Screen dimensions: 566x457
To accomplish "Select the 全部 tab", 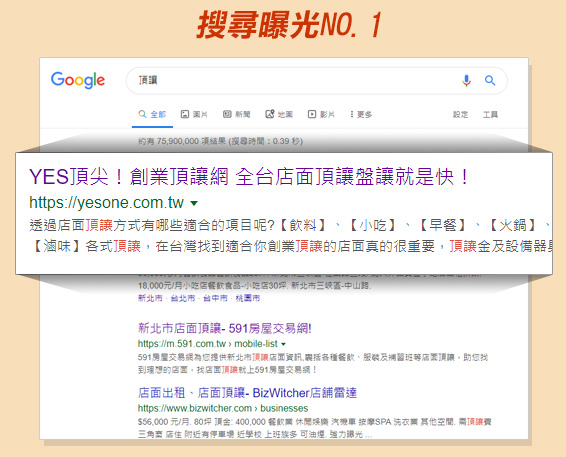I will coord(152,114).
